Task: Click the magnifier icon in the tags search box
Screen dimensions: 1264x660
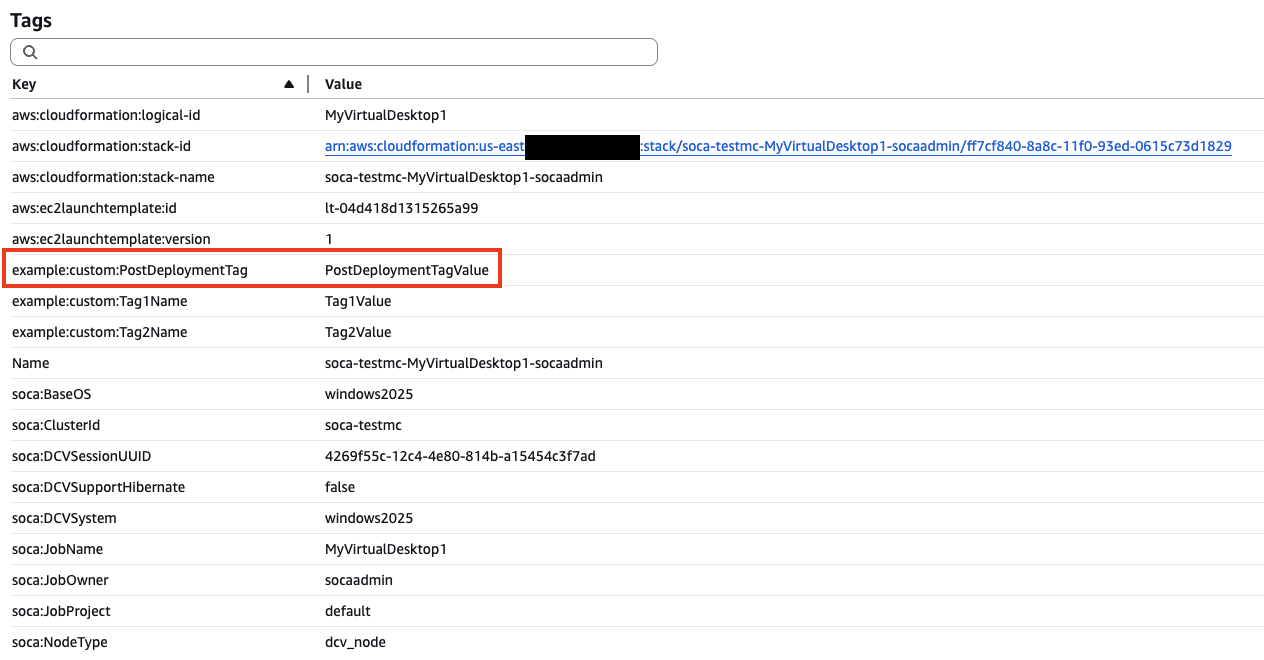Action: click(x=30, y=52)
